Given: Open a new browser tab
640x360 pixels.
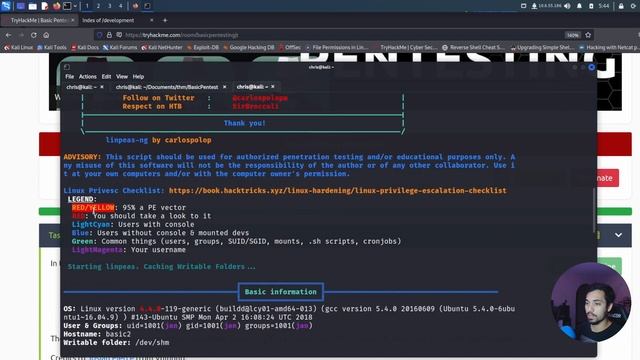Looking at the screenshot, I should 165,20.
